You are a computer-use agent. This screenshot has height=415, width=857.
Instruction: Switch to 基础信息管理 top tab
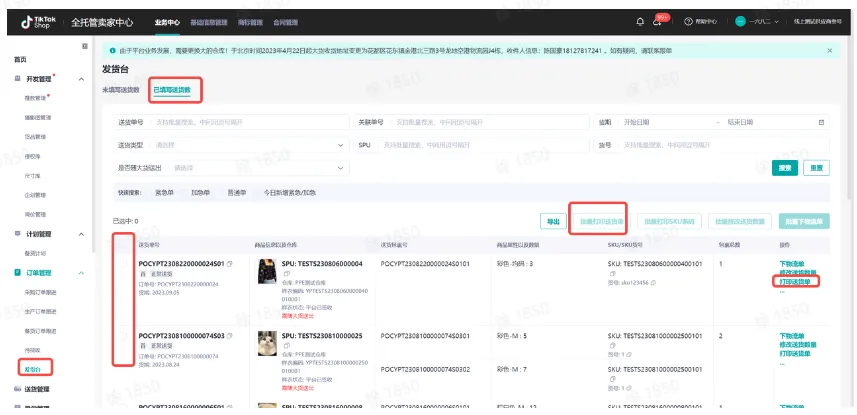tap(208, 22)
